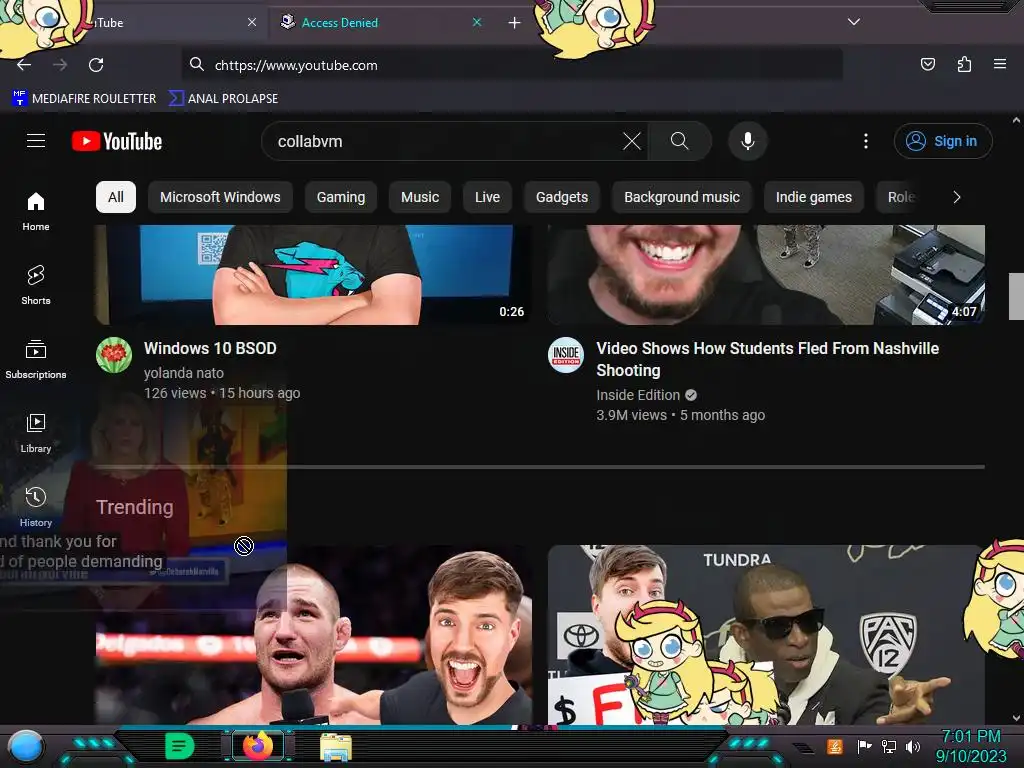Image resolution: width=1024 pixels, height=768 pixels.
Task: Show more chips with right chevron
Action: click(957, 197)
